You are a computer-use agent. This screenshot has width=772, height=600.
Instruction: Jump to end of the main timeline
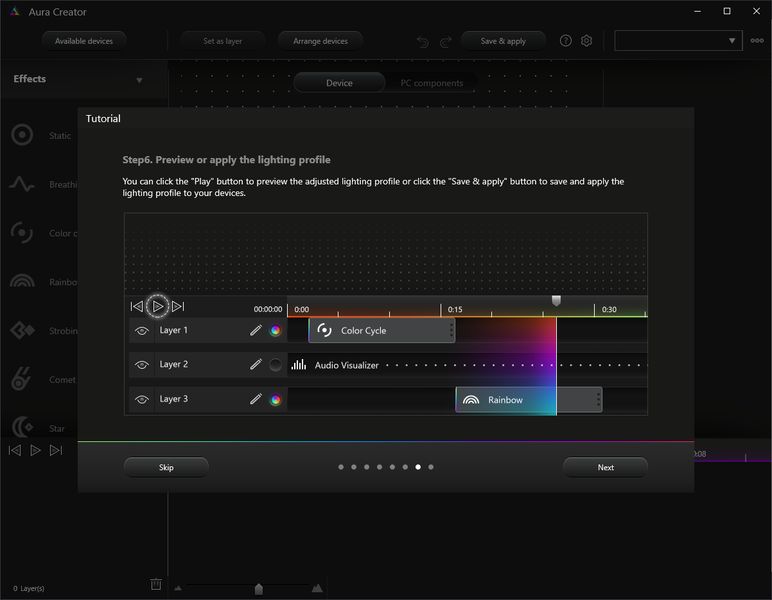[56, 450]
